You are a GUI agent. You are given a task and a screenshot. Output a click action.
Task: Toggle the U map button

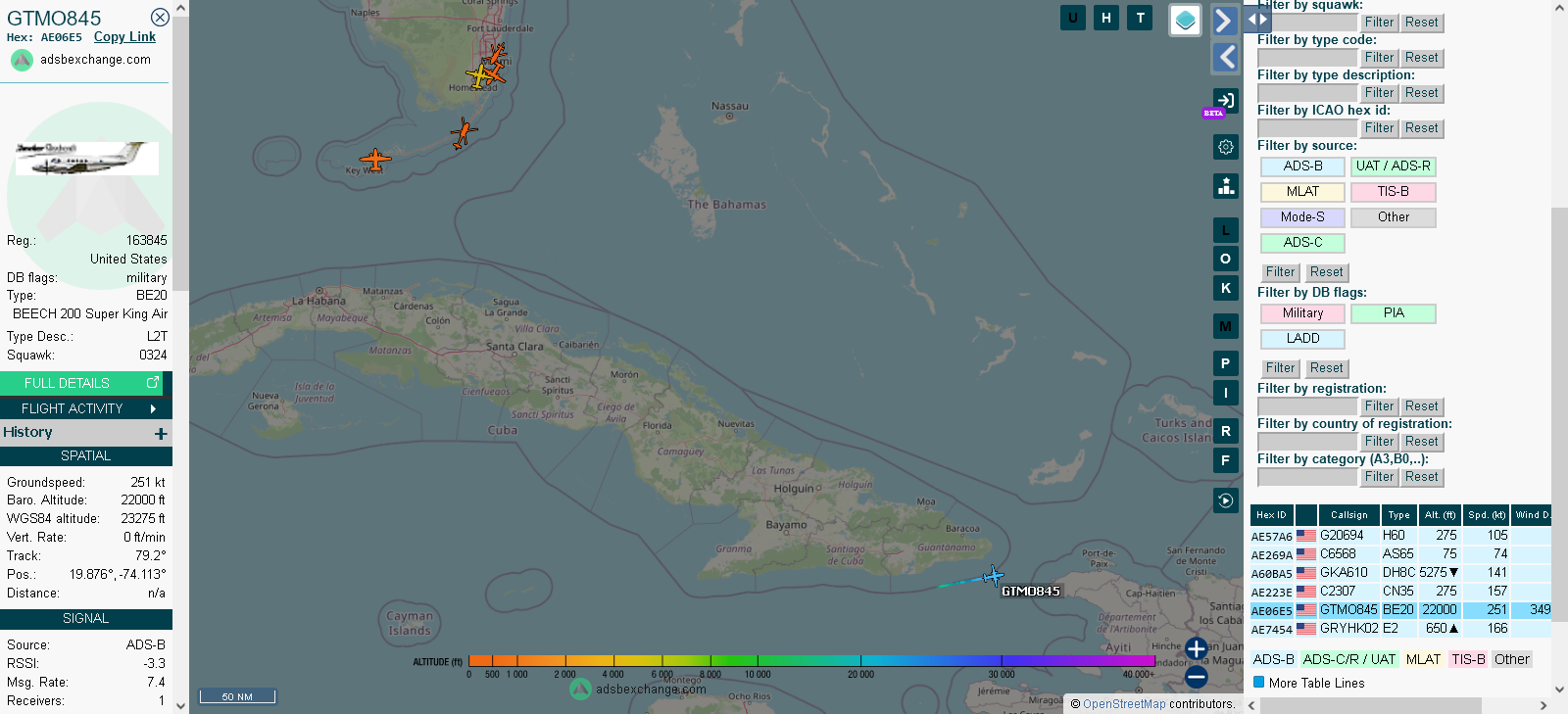point(1073,18)
